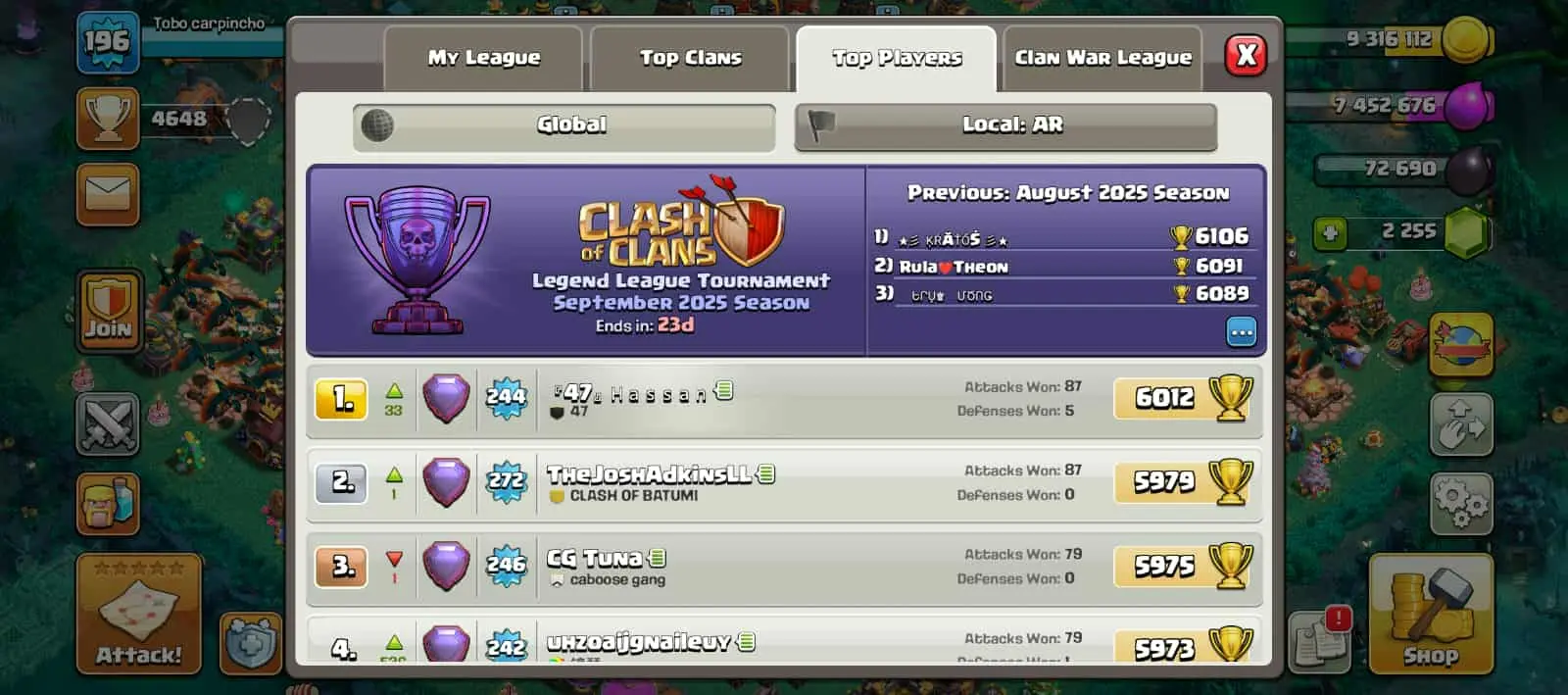Tap the crossed swords battle log icon
This screenshot has width=1568, height=695.
tap(108, 424)
